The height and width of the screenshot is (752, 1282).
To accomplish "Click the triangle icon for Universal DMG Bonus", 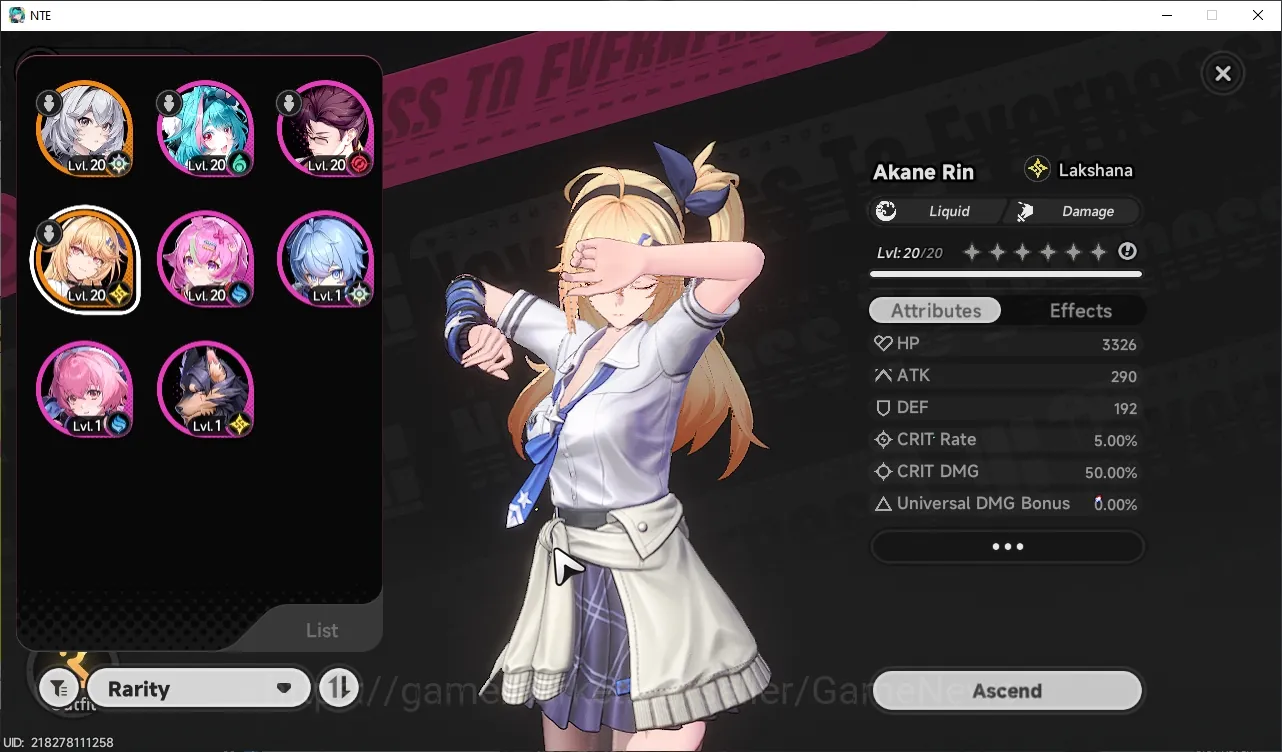I will 883,504.
